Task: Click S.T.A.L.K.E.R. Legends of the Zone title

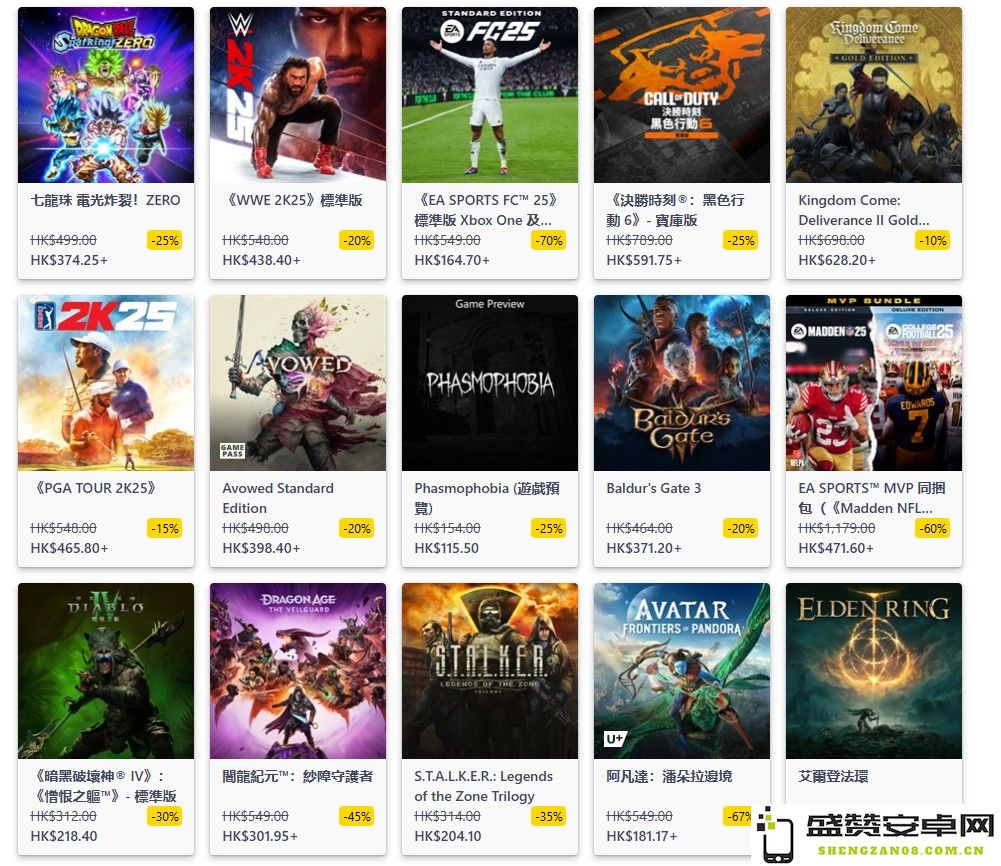Action: [x=483, y=786]
